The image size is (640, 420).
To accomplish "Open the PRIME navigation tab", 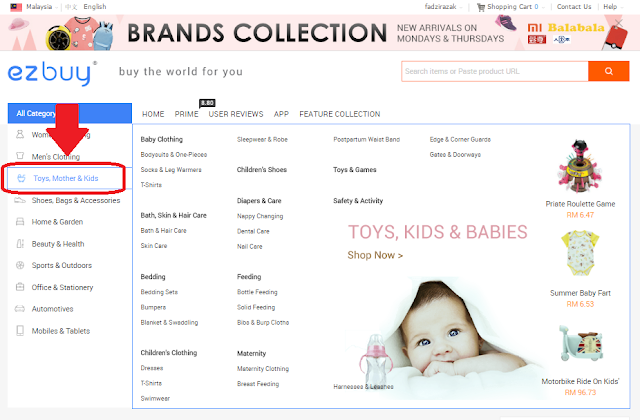I will pos(187,114).
